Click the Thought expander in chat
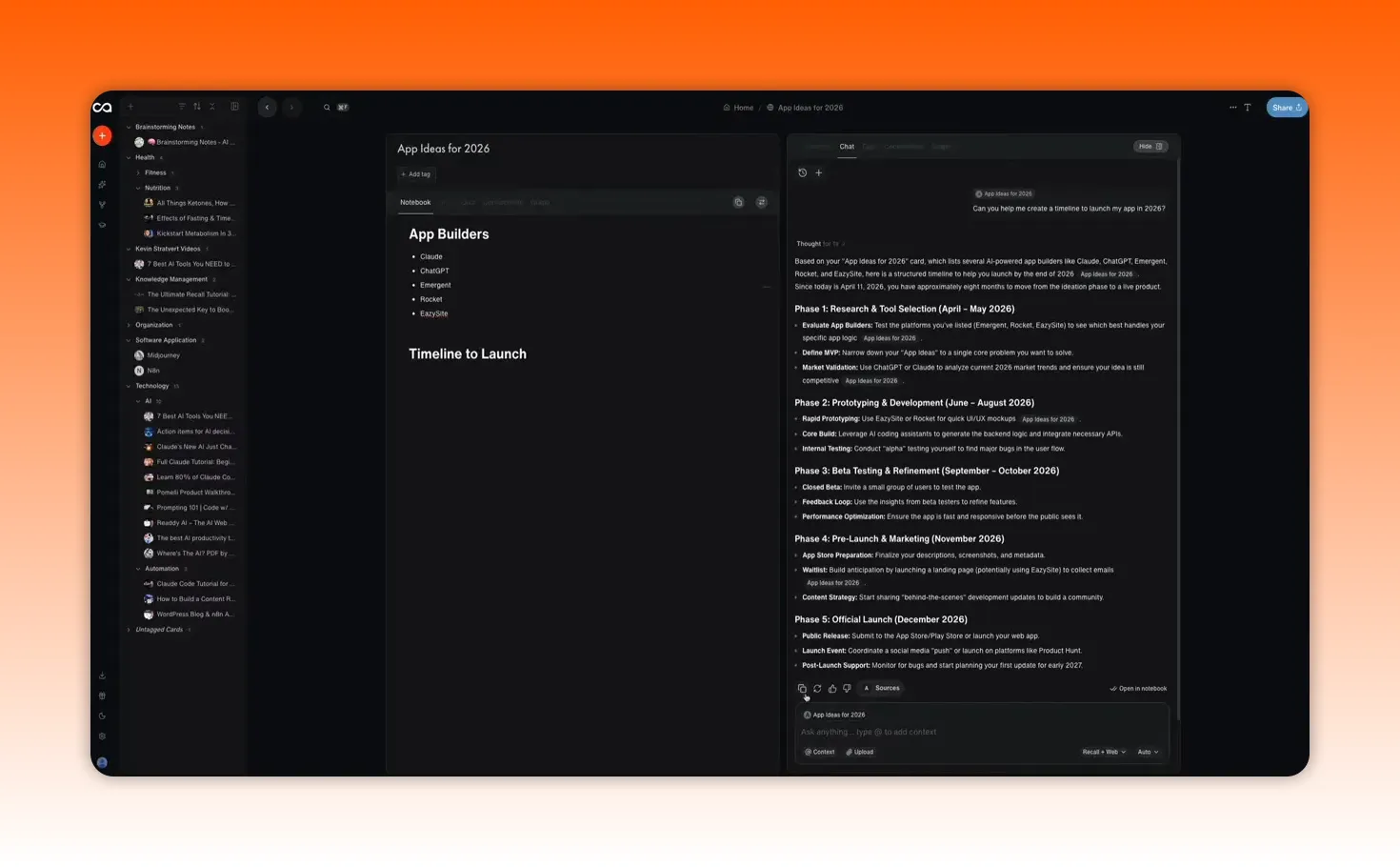The width and height of the screenshot is (1400, 867). tap(819, 244)
